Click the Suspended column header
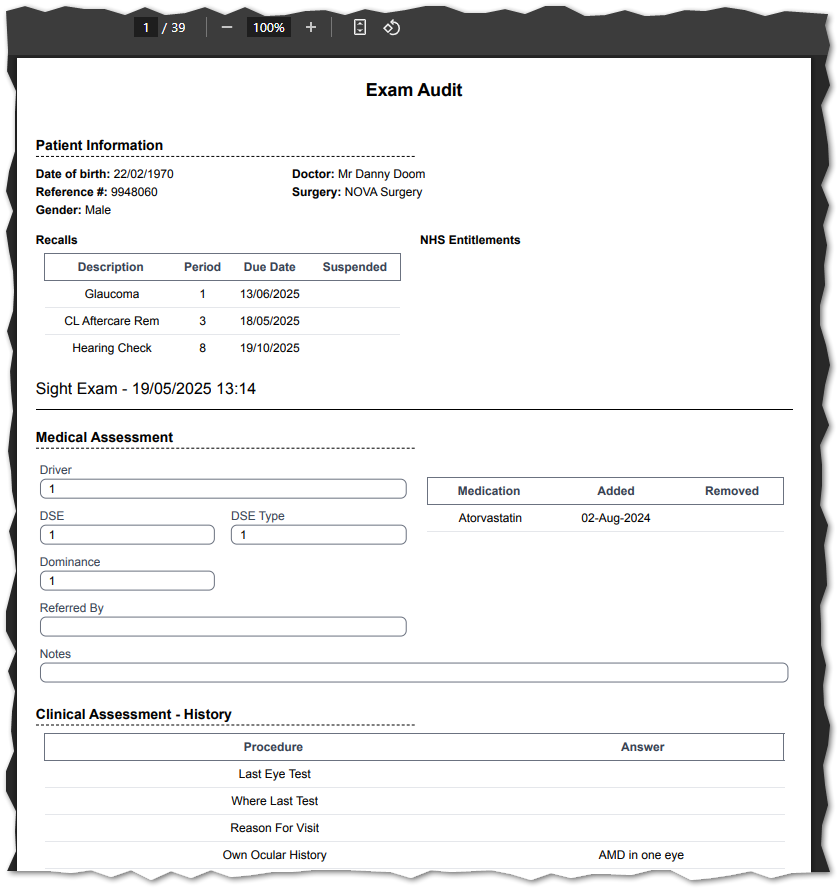Image resolution: width=840 pixels, height=890 pixels. point(355,267)
